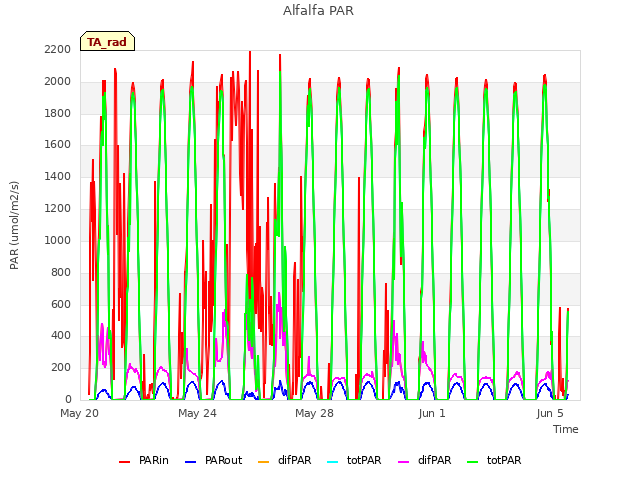The width and height of the screenshot is (640, 480).
Task: Click the TA_rad annotation label
Action: [x=107, y=41]
